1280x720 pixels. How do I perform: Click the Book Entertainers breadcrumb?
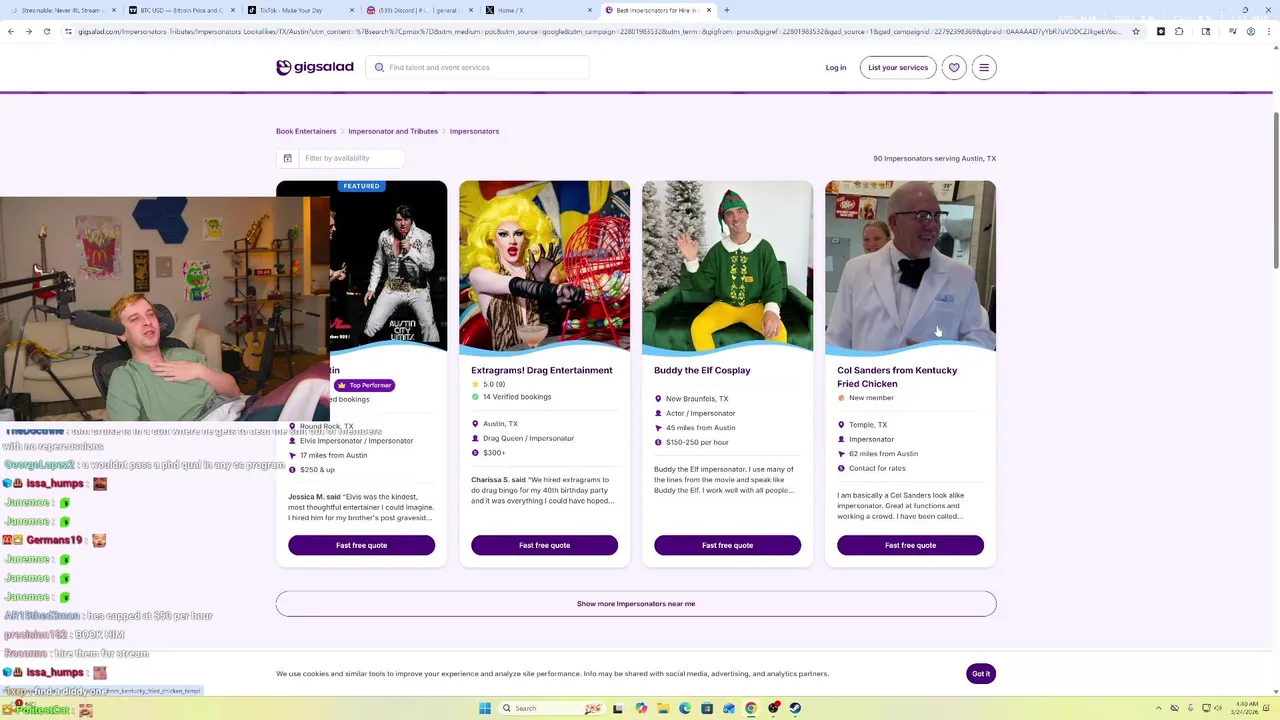[306, 131]
